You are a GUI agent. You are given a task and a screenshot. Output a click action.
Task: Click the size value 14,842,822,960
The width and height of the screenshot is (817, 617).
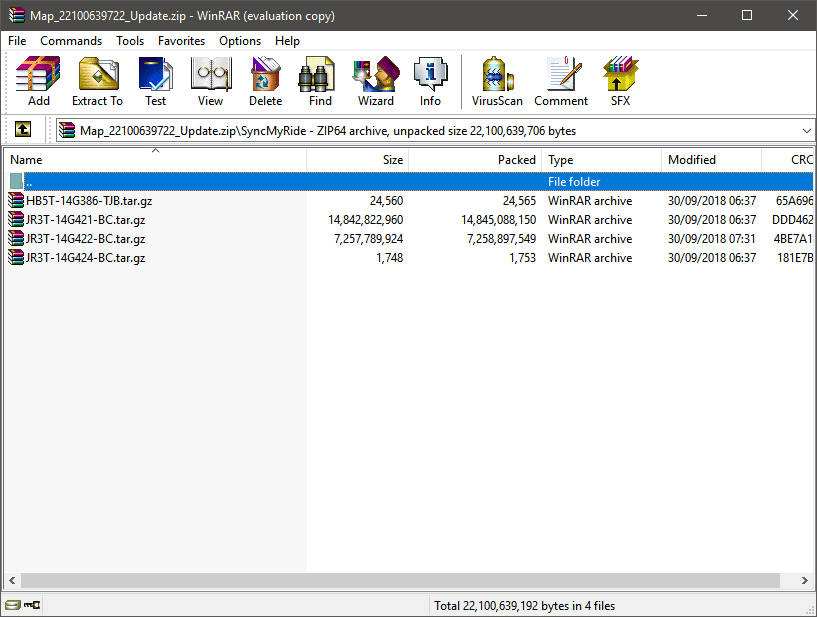tap(366, 220)
